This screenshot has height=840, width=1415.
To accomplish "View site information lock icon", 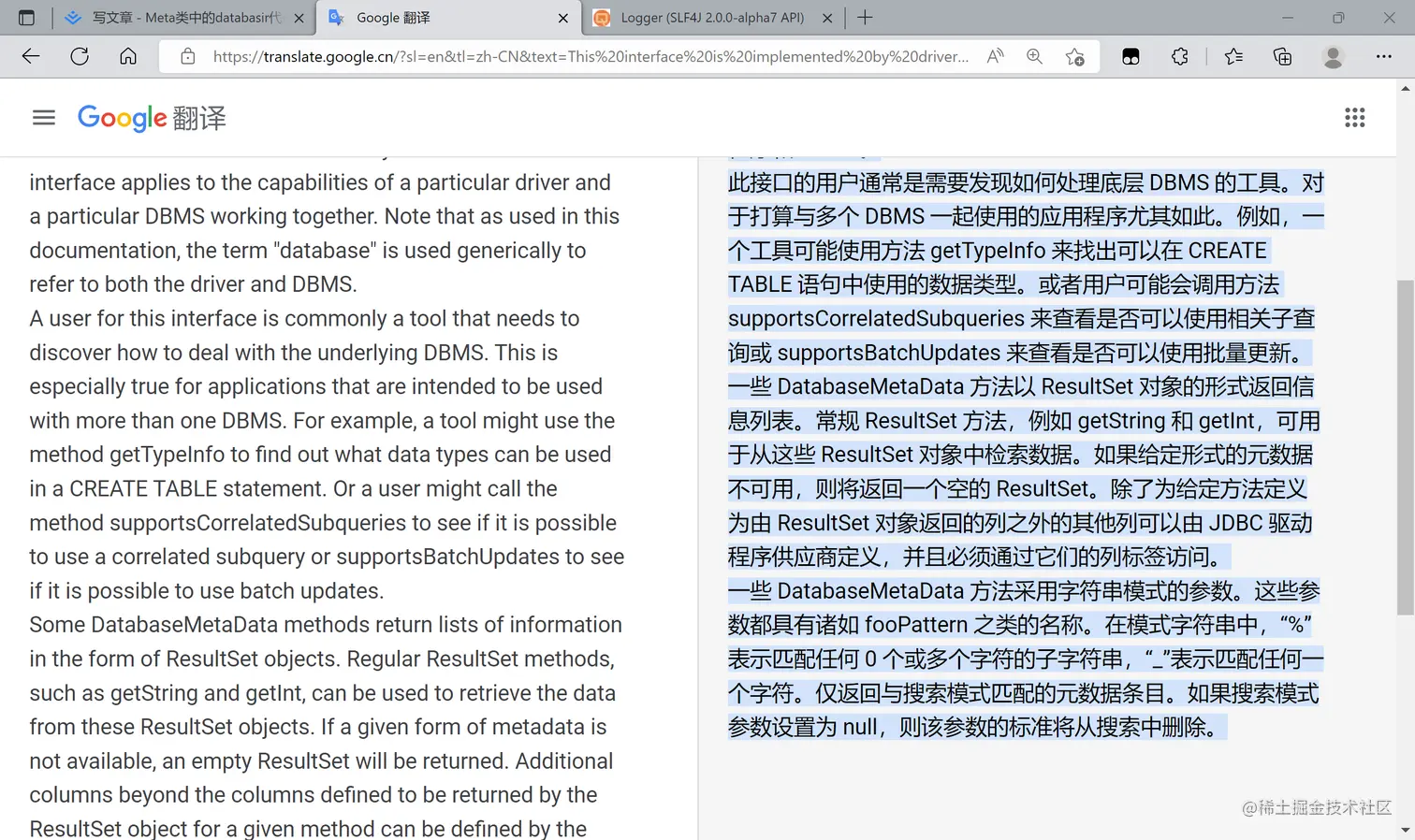I will (x=188, y=56).
